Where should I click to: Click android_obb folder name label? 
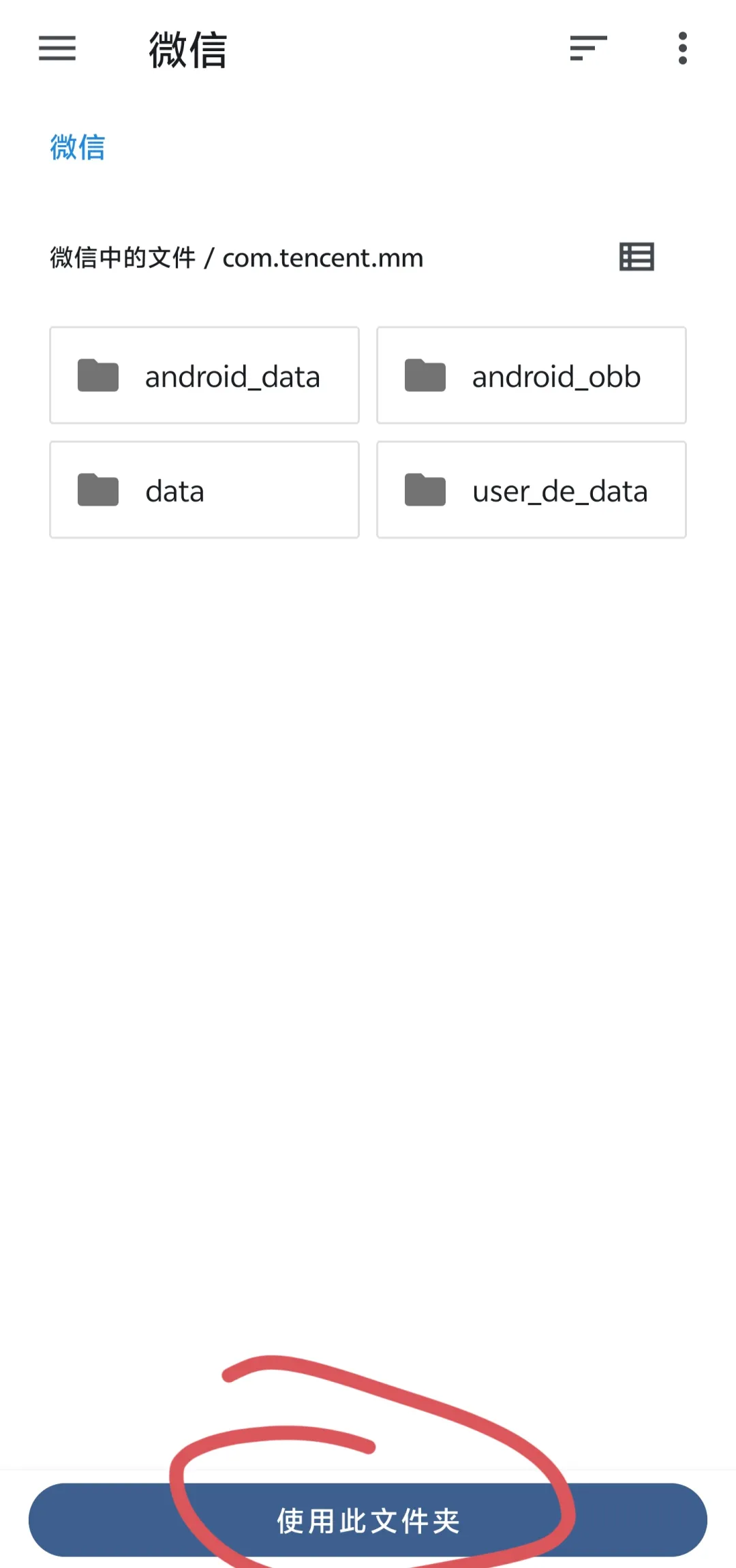(x=557, y=377)
